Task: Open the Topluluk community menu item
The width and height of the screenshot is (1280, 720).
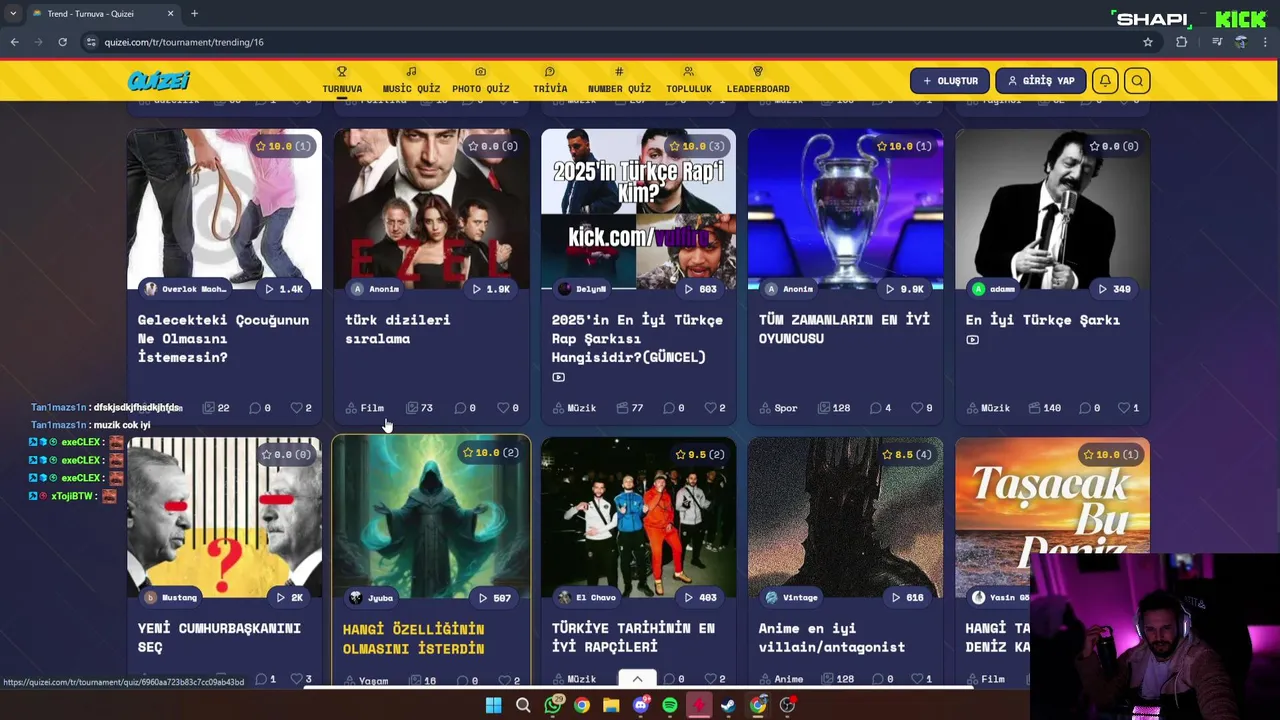Action: (x=689, y=81)
